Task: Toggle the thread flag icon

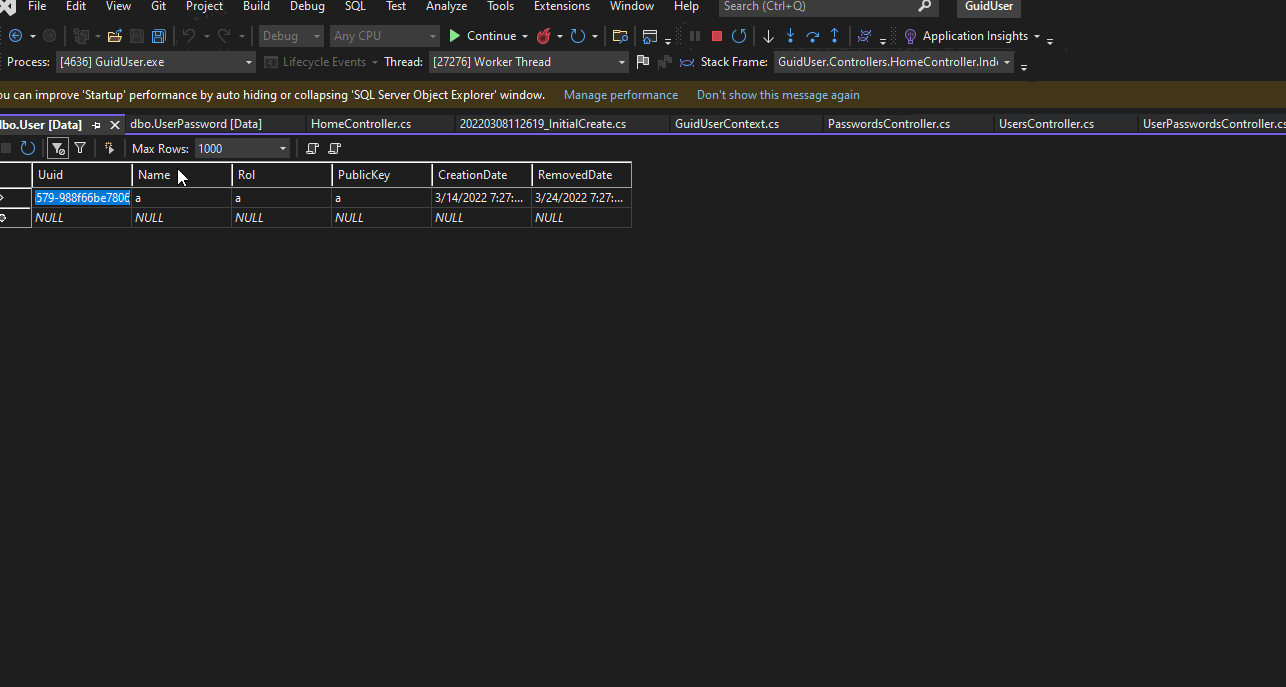Action: 642,62
